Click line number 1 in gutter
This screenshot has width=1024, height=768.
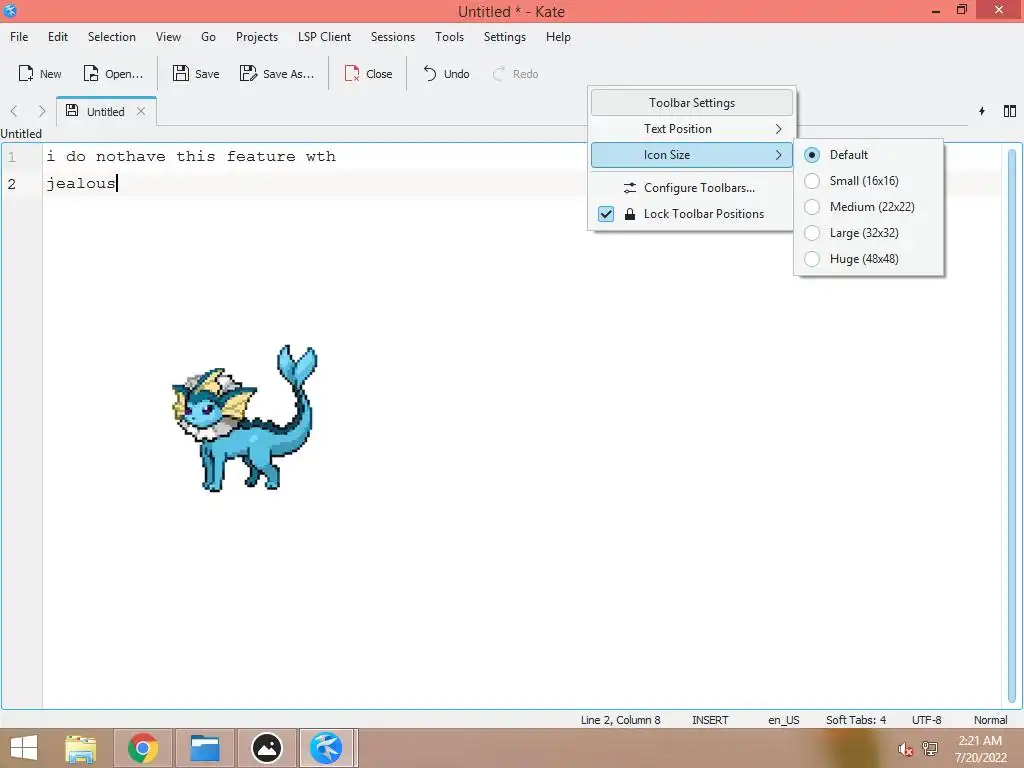12,157
